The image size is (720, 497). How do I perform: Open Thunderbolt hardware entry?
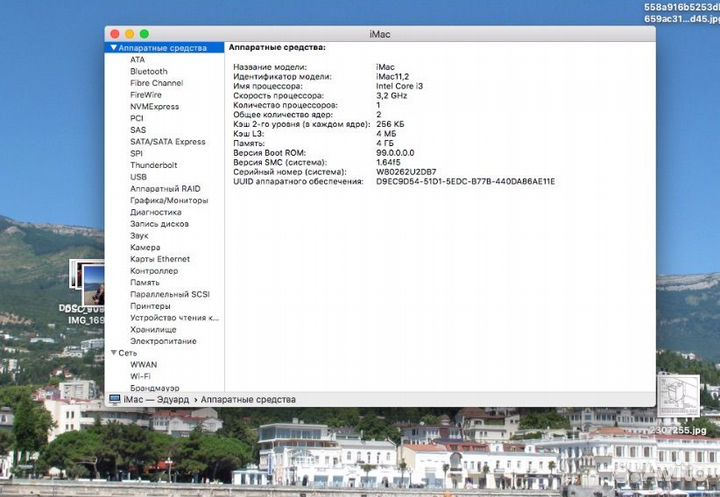pyautogui.click(x=153, y=165)
